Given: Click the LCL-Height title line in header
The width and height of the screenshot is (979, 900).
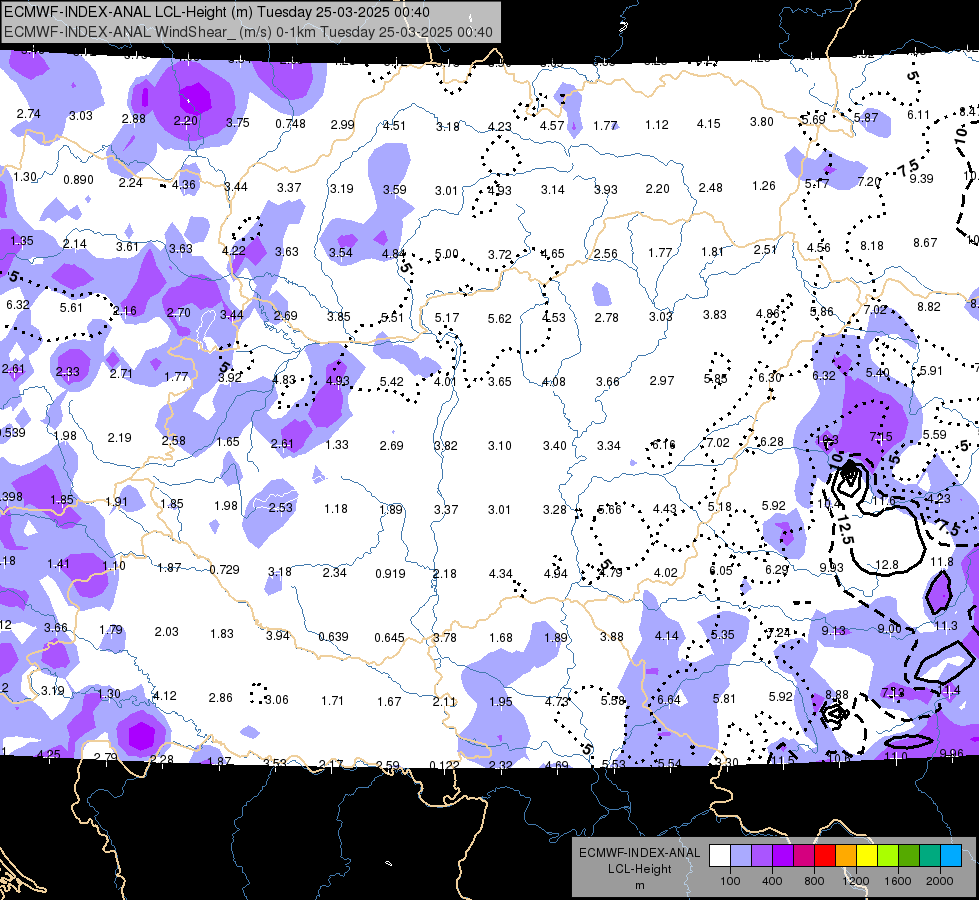Looking at the screenshot, I should pyautogui.click(x=217, y=12).
